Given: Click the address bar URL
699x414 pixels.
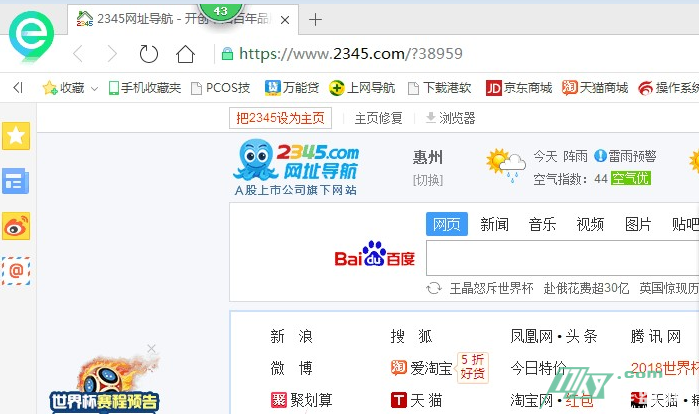Looking at the screenshot, I should pyautogui.click(x=351, y=54).
